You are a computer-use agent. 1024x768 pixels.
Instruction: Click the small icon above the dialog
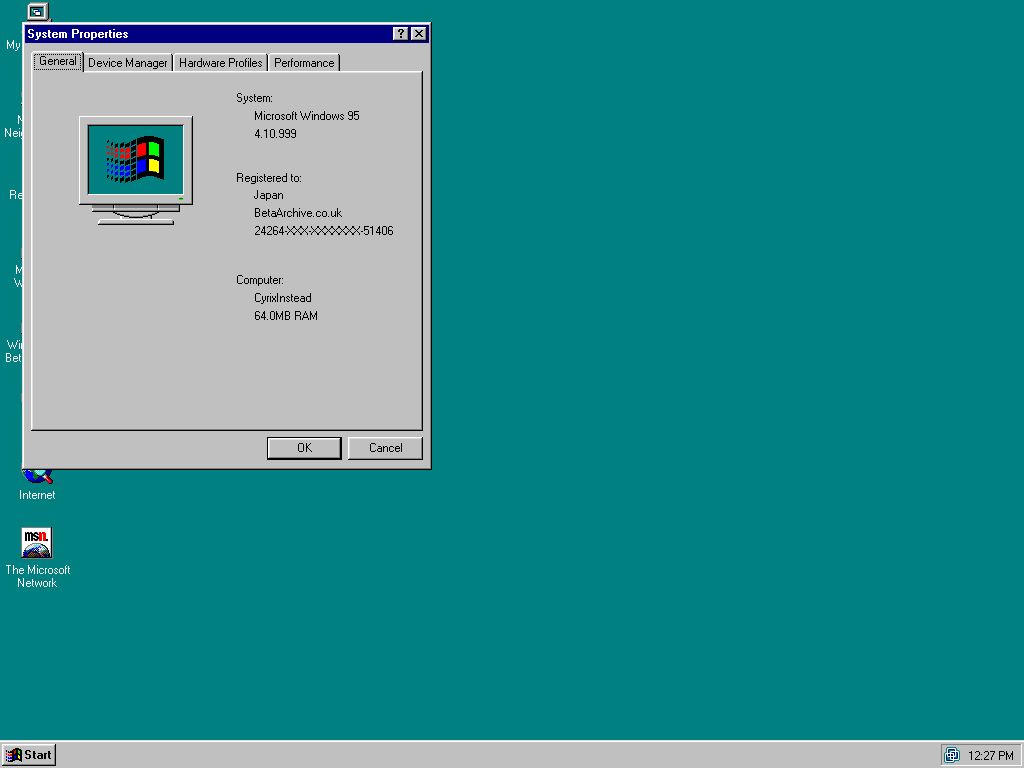[x=38, y=11]
